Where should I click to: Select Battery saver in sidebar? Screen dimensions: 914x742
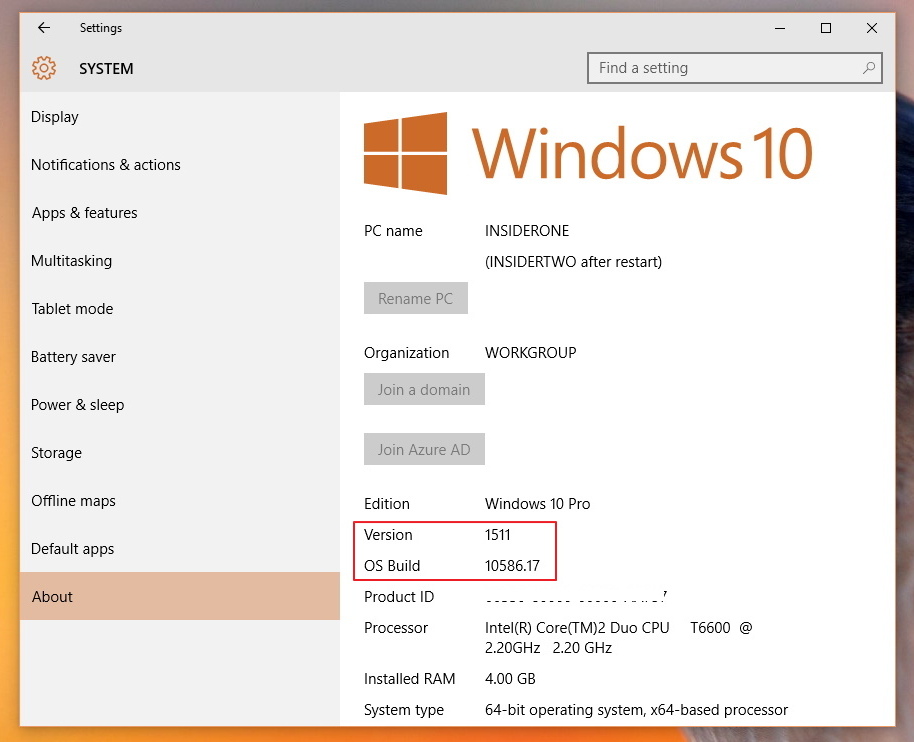[x=180, y=357]
